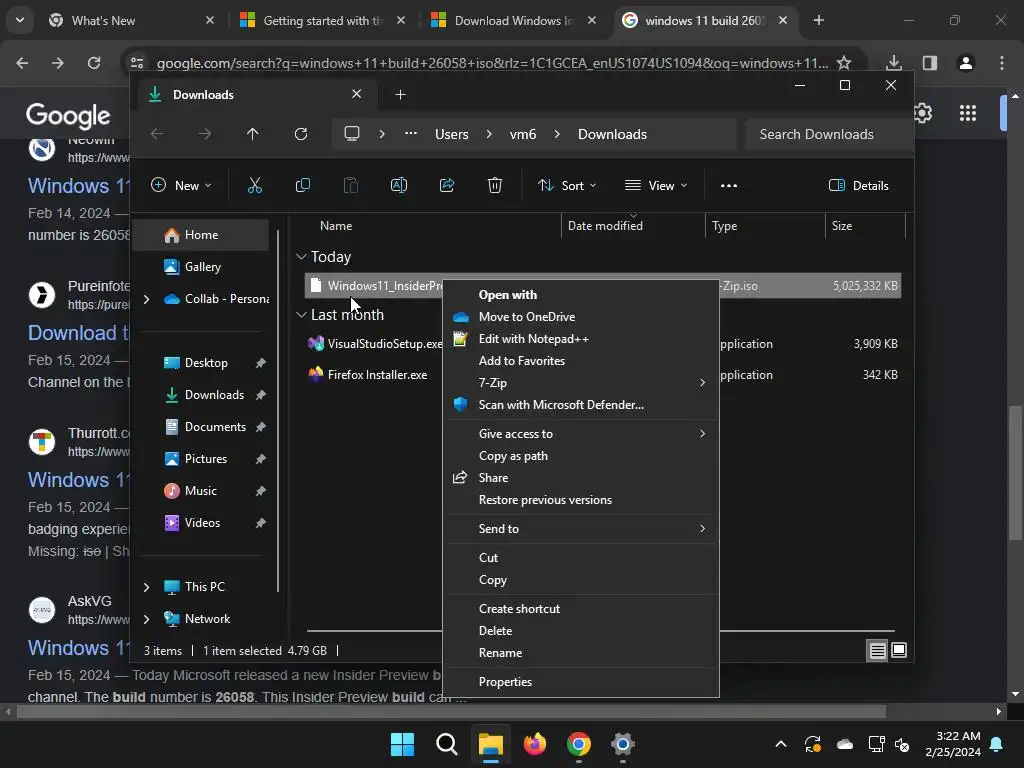The image size is (1024, 768).
Task: Click the Share icon in Explorer toolbar
Action: (447, 185)
